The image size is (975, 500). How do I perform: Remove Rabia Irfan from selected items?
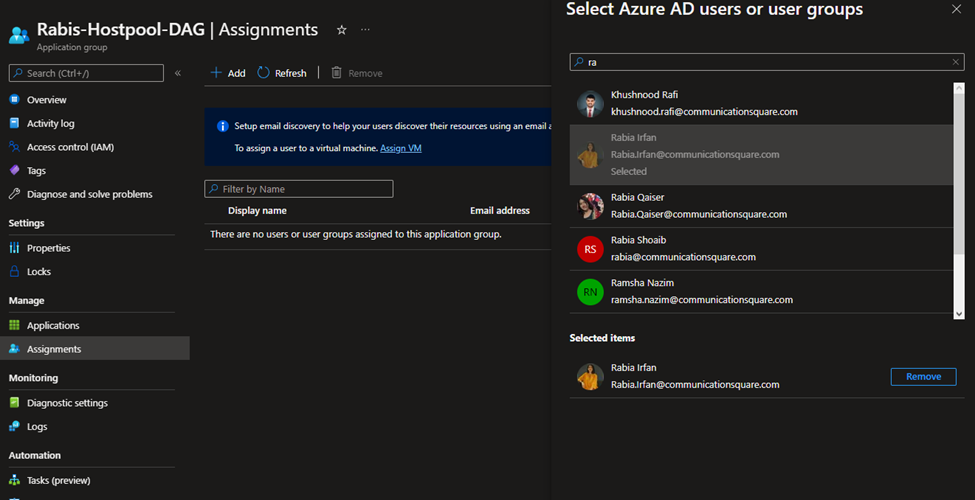coord(923,376)
